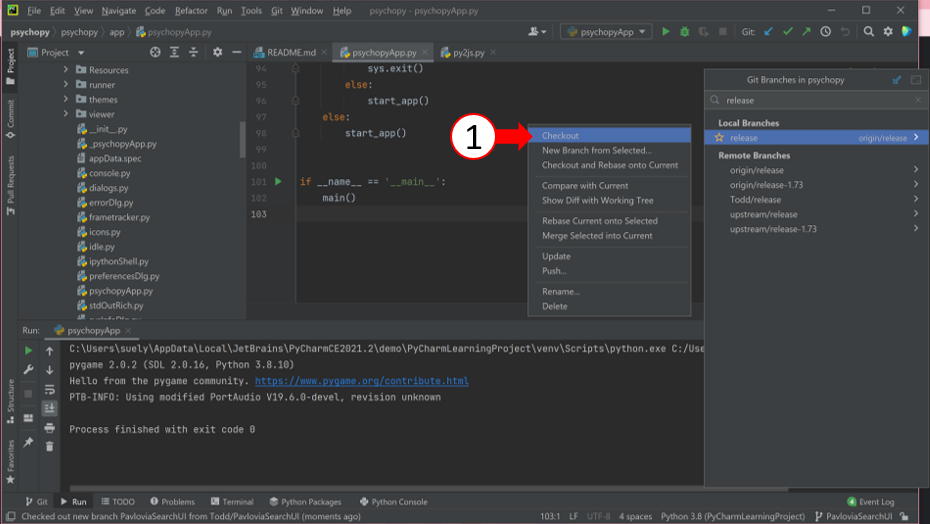Open the Terminal tool window
Image resolution: width=930 pixels, height=524 pixels.
tap(232, 501)
